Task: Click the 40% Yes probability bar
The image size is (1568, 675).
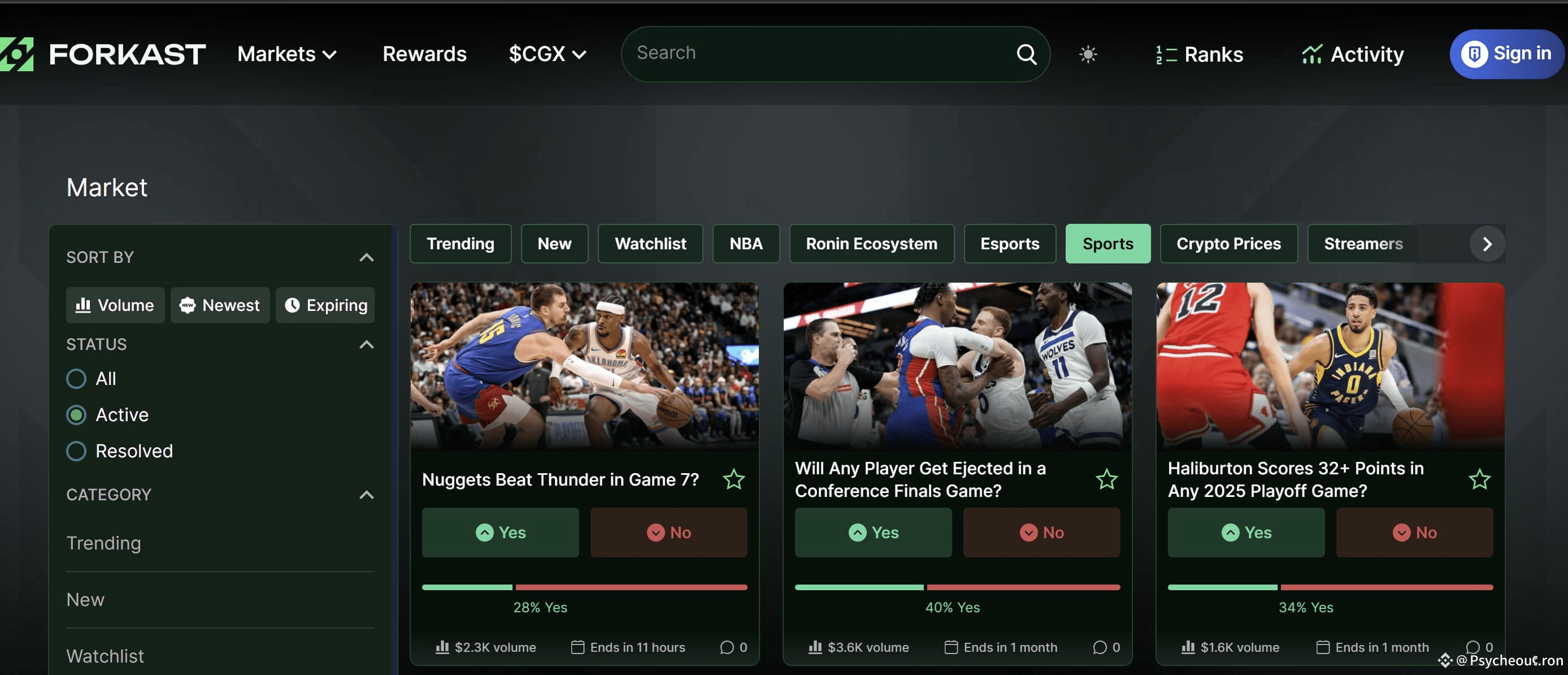Action: pos(957,587)
